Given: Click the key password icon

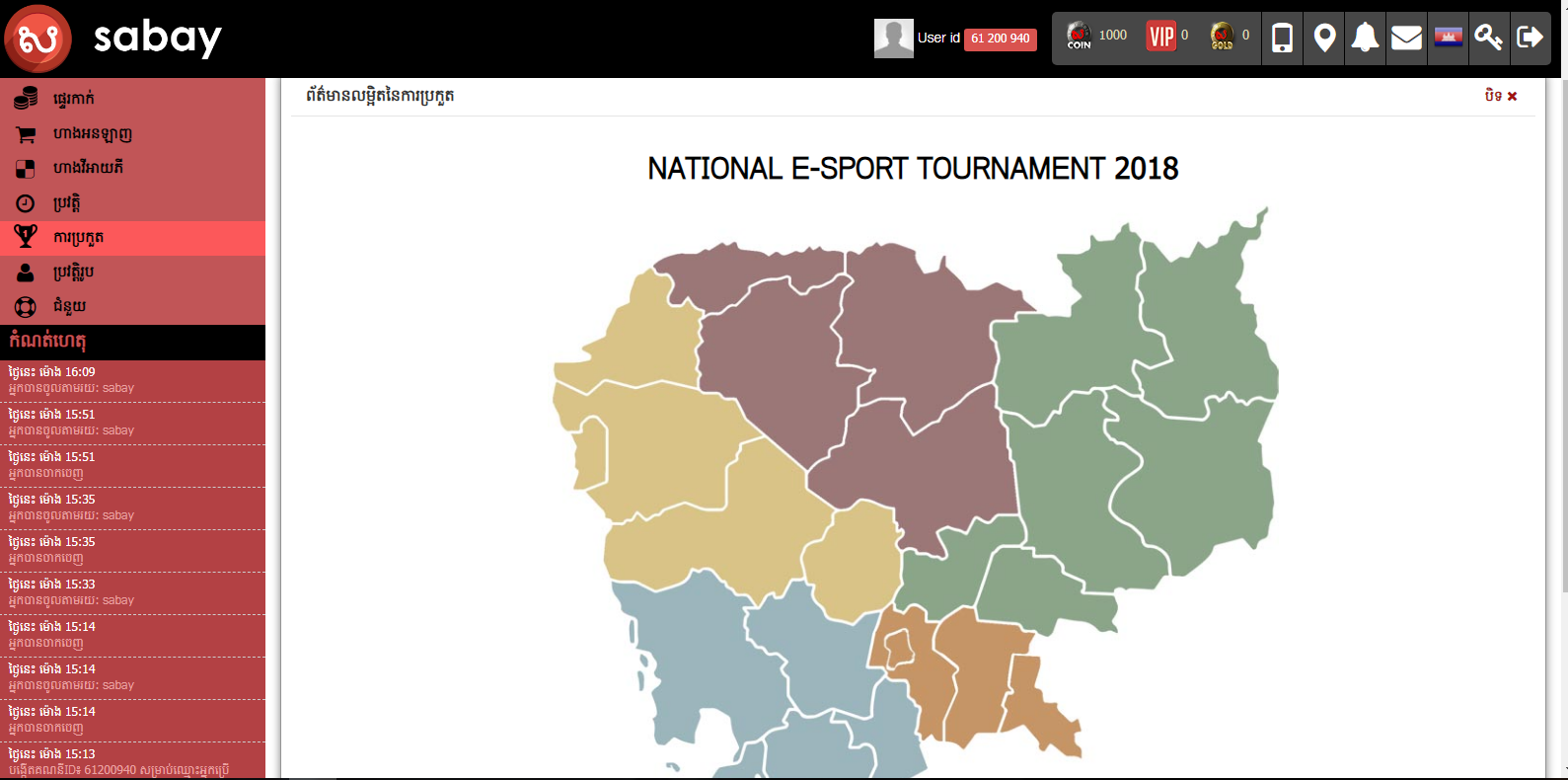Looking at the screenshot, I should (x=1488, y=39).
